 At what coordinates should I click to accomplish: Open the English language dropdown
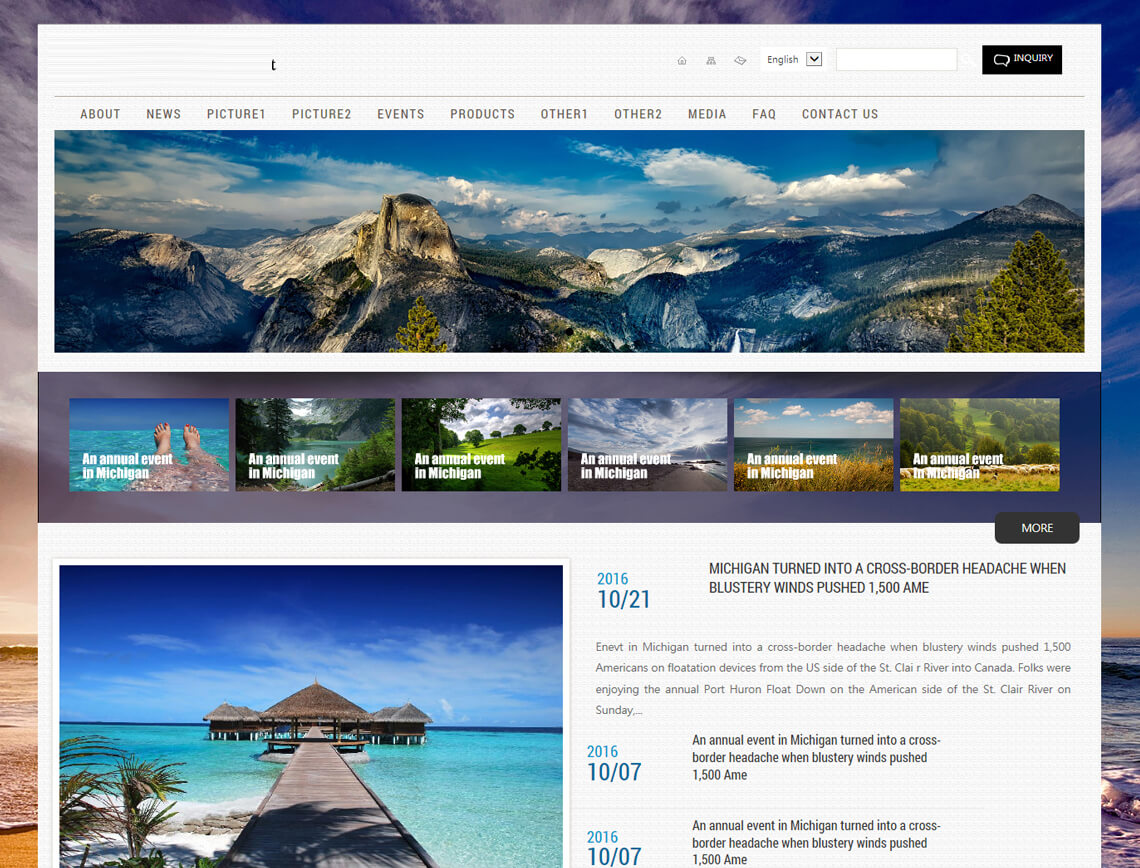coord(794,60)
